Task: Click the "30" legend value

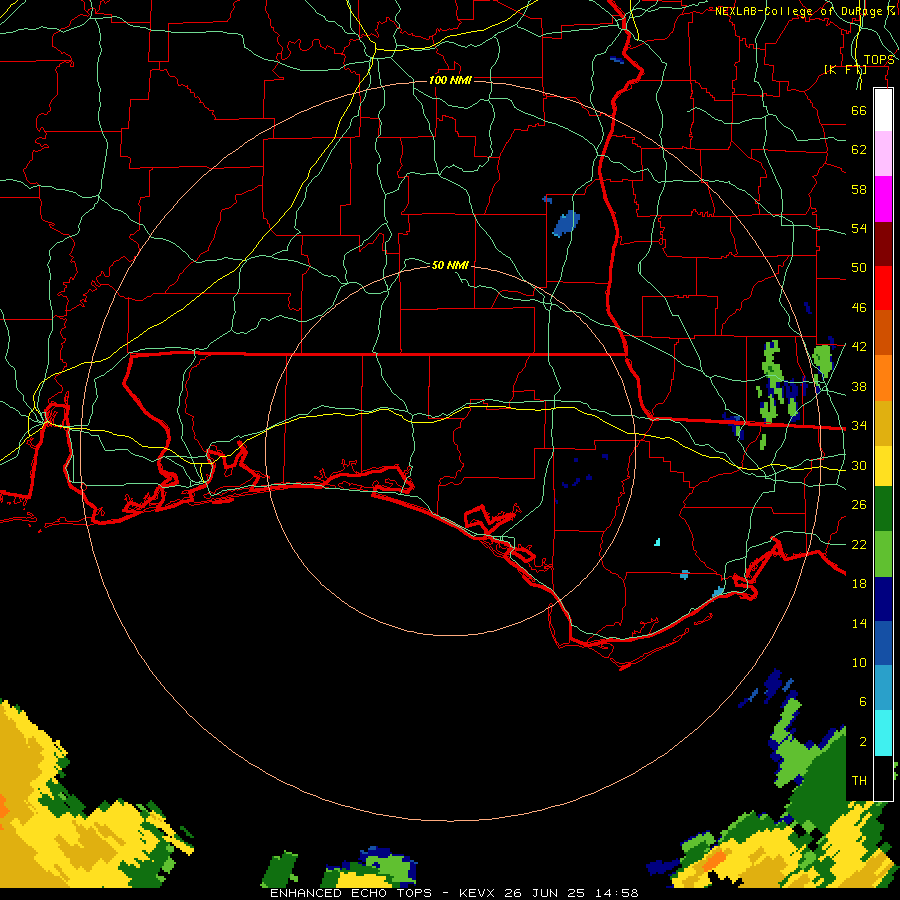Action: [x=859, y=465]
